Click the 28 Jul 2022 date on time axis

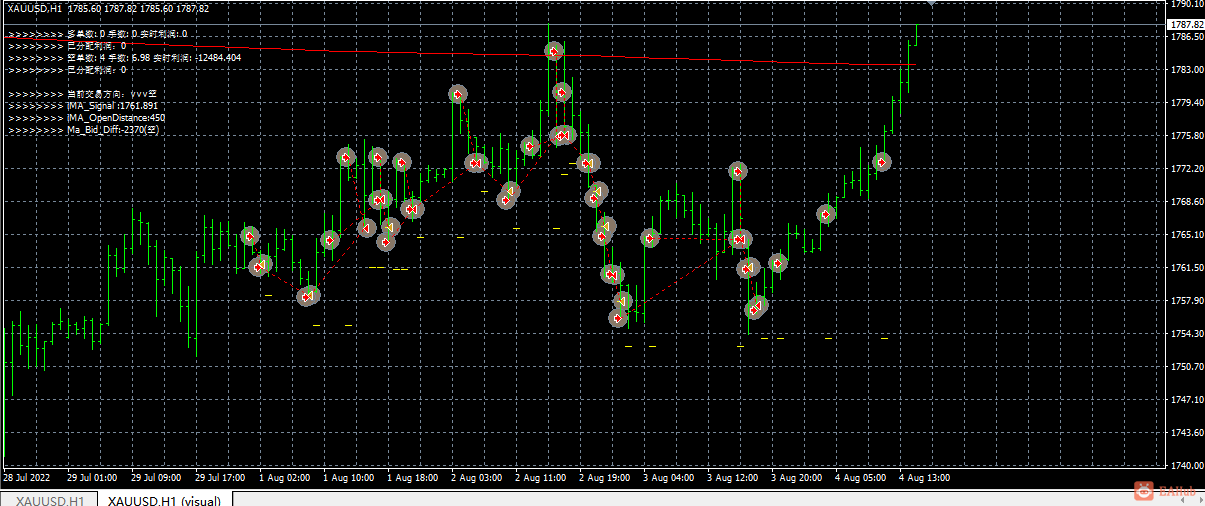(x=30, y=478)
